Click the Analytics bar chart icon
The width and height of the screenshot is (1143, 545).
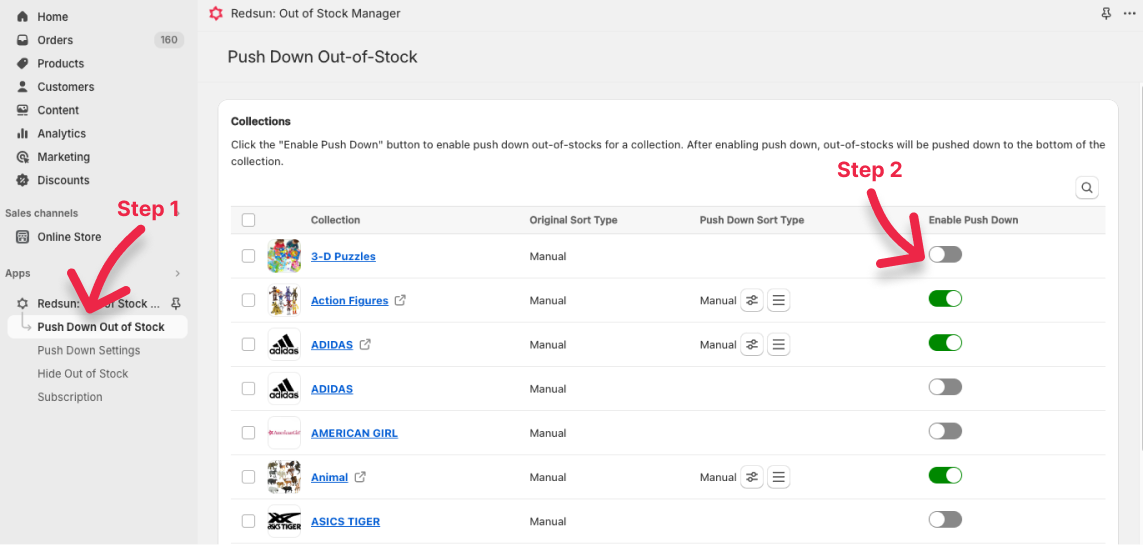coord(23,133)
